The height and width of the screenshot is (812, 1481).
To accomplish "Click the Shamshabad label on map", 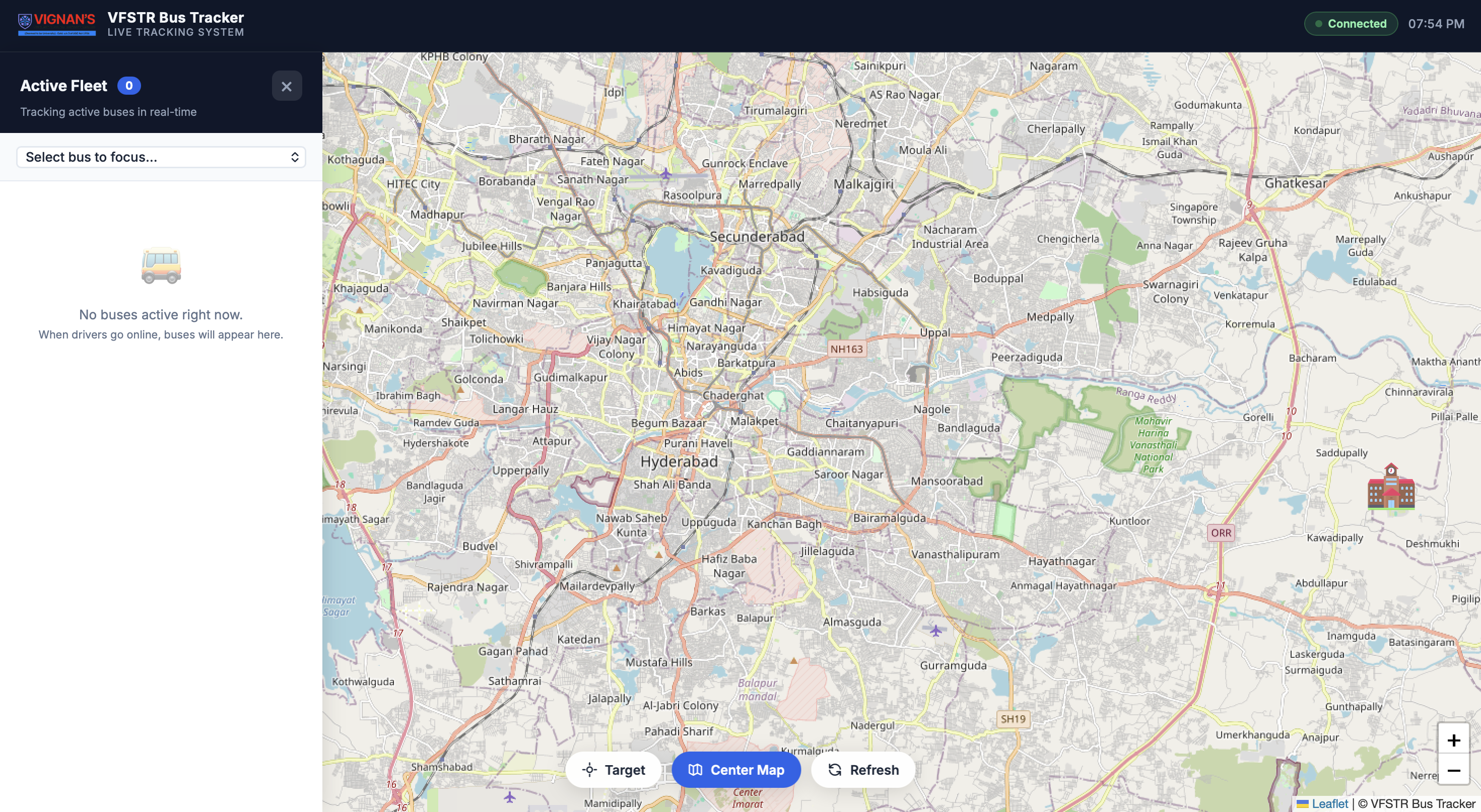I will (442, 767).
